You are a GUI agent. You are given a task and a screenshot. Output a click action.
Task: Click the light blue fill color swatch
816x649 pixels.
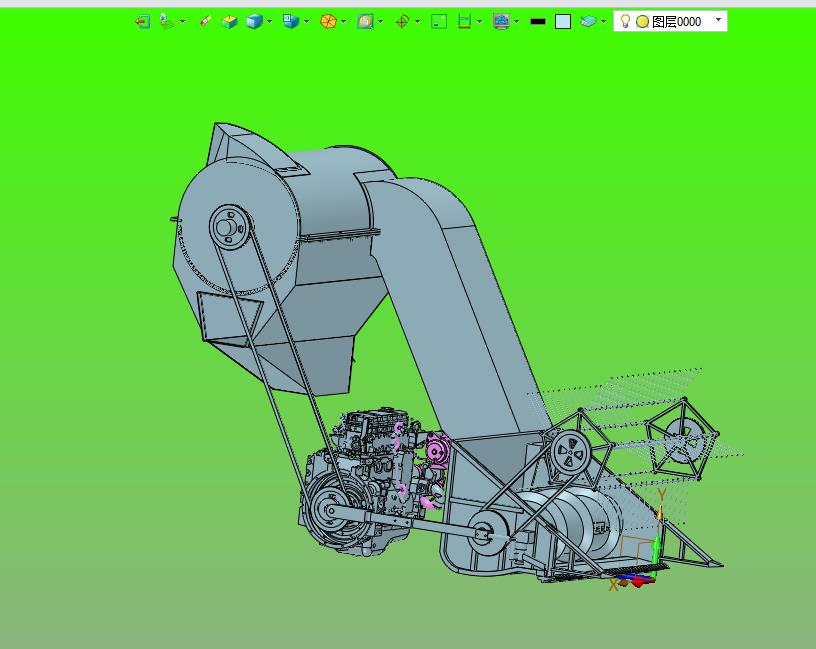pos(563,21)
